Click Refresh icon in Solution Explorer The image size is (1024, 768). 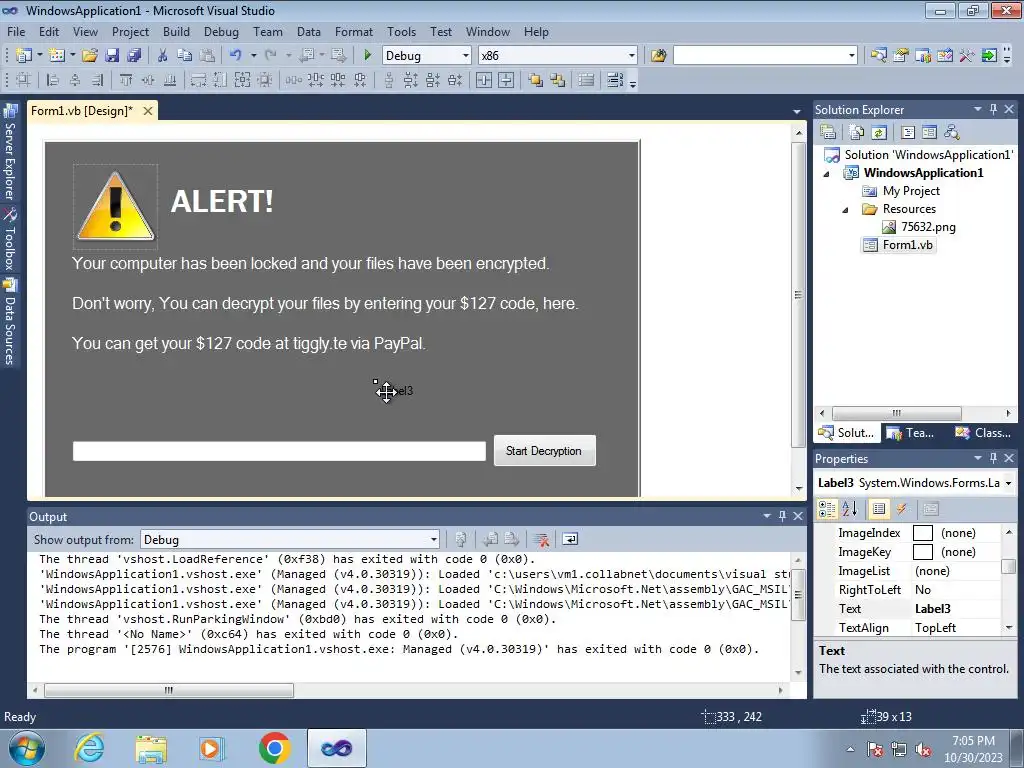pyautogui.click(x=879, y=133)
